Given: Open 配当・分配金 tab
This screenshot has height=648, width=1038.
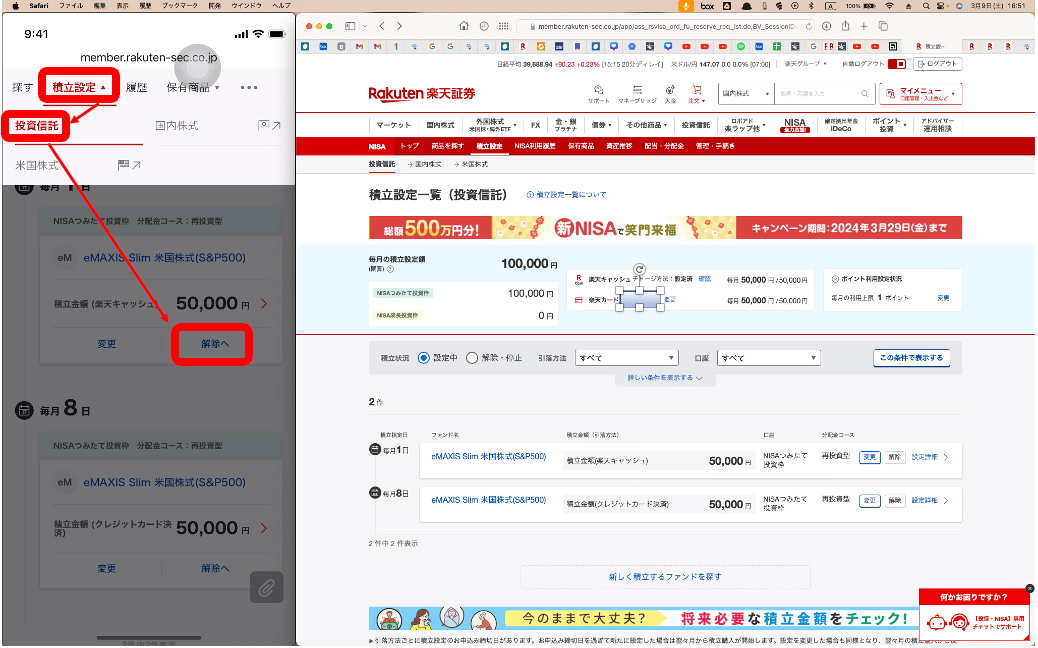Looking at the screenshot, I should pyautogui.click(x=664, y=146).
